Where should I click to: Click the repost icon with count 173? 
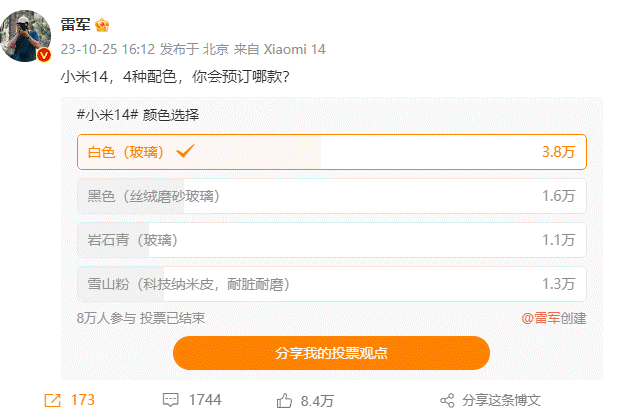(52, 400)
